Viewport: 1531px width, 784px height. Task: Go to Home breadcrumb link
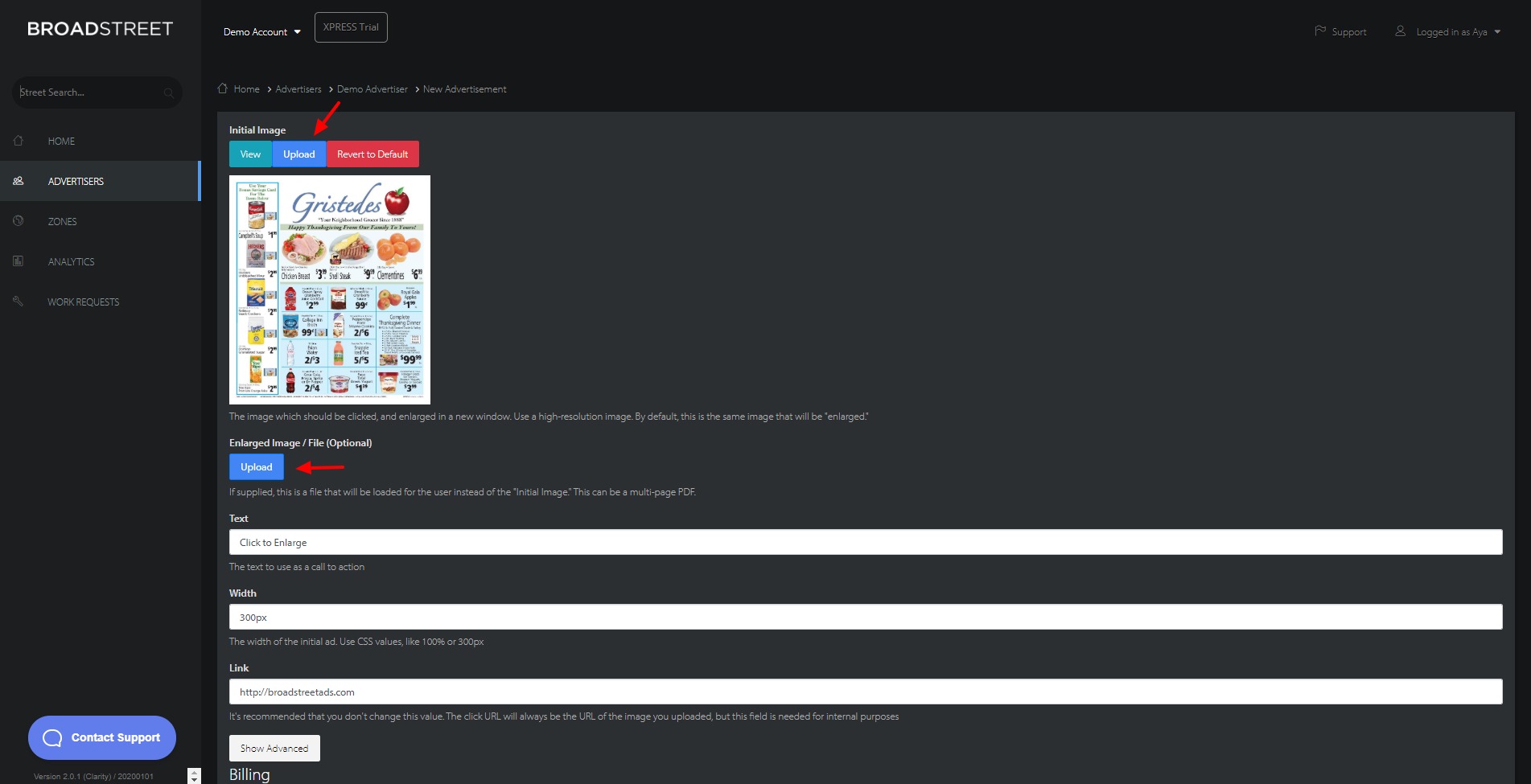tap(246, 89)
